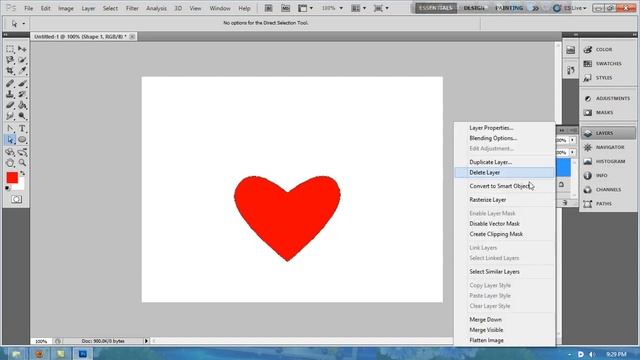Select the Spot Healing Brush tool
This screenshot has width=640, height=360.
point(10,84)
